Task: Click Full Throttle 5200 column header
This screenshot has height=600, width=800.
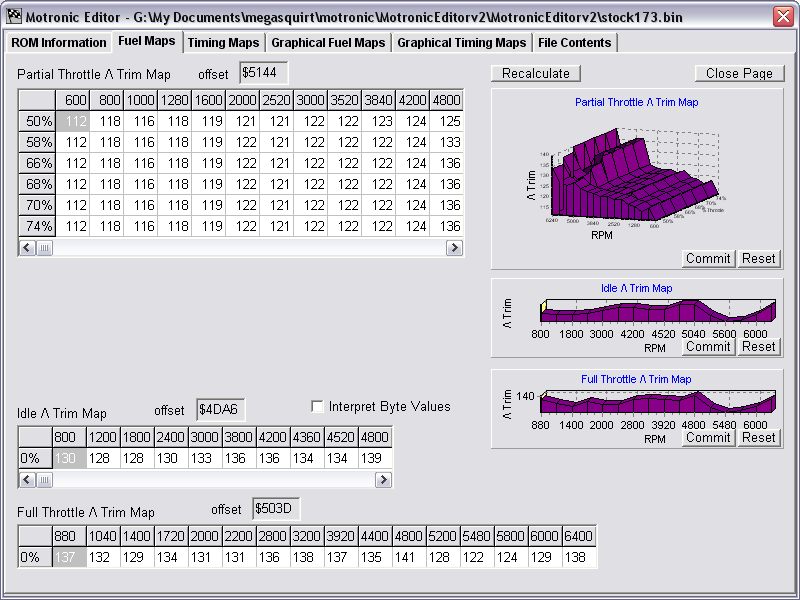Action: (x=443, y=536)
